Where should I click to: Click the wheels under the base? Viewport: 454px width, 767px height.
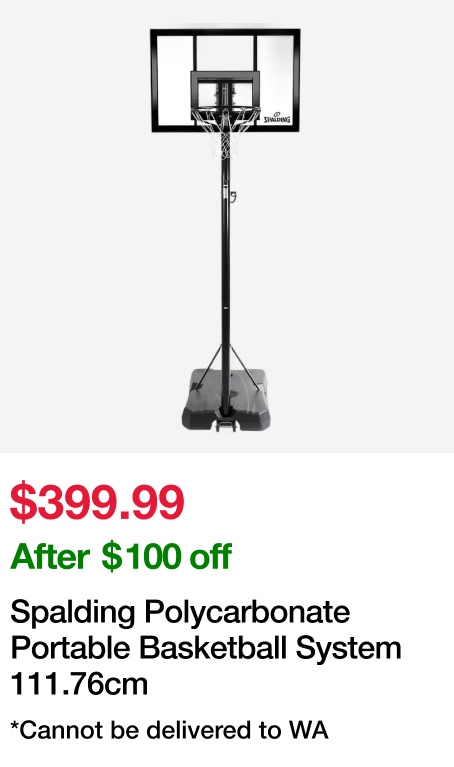(x=226, y=427)
